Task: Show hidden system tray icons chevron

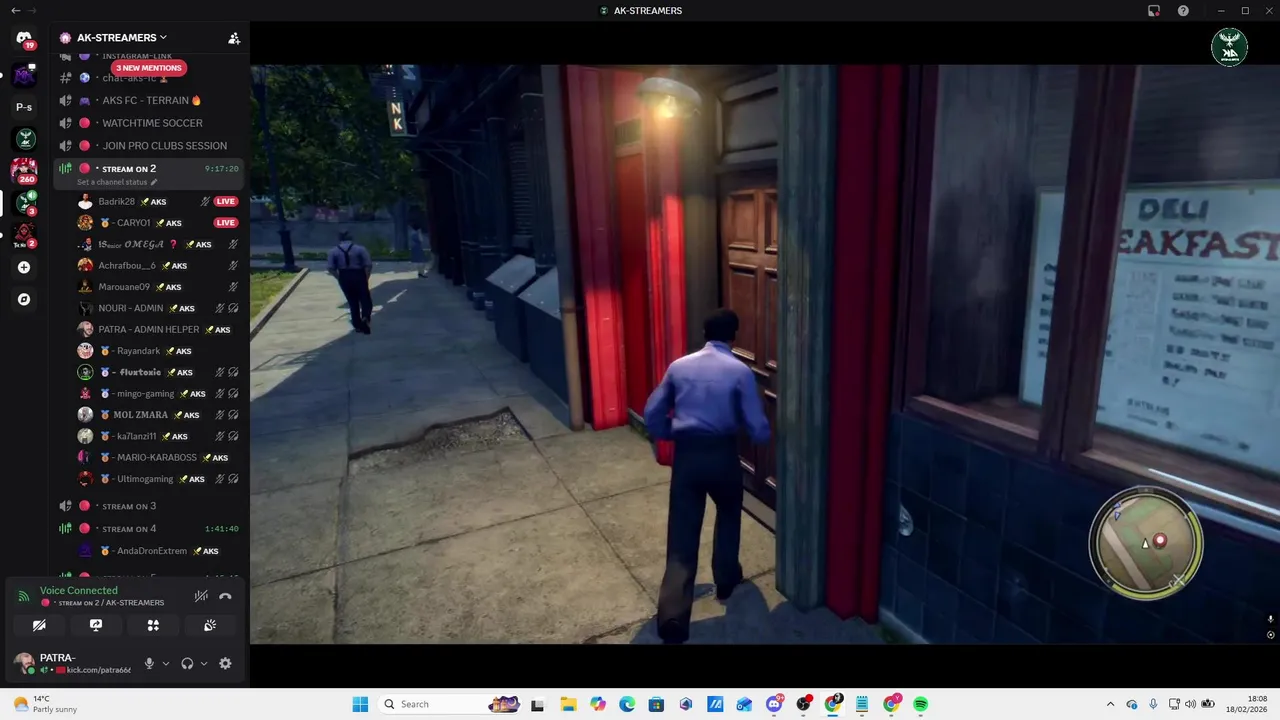Action: coord(1110,704)
